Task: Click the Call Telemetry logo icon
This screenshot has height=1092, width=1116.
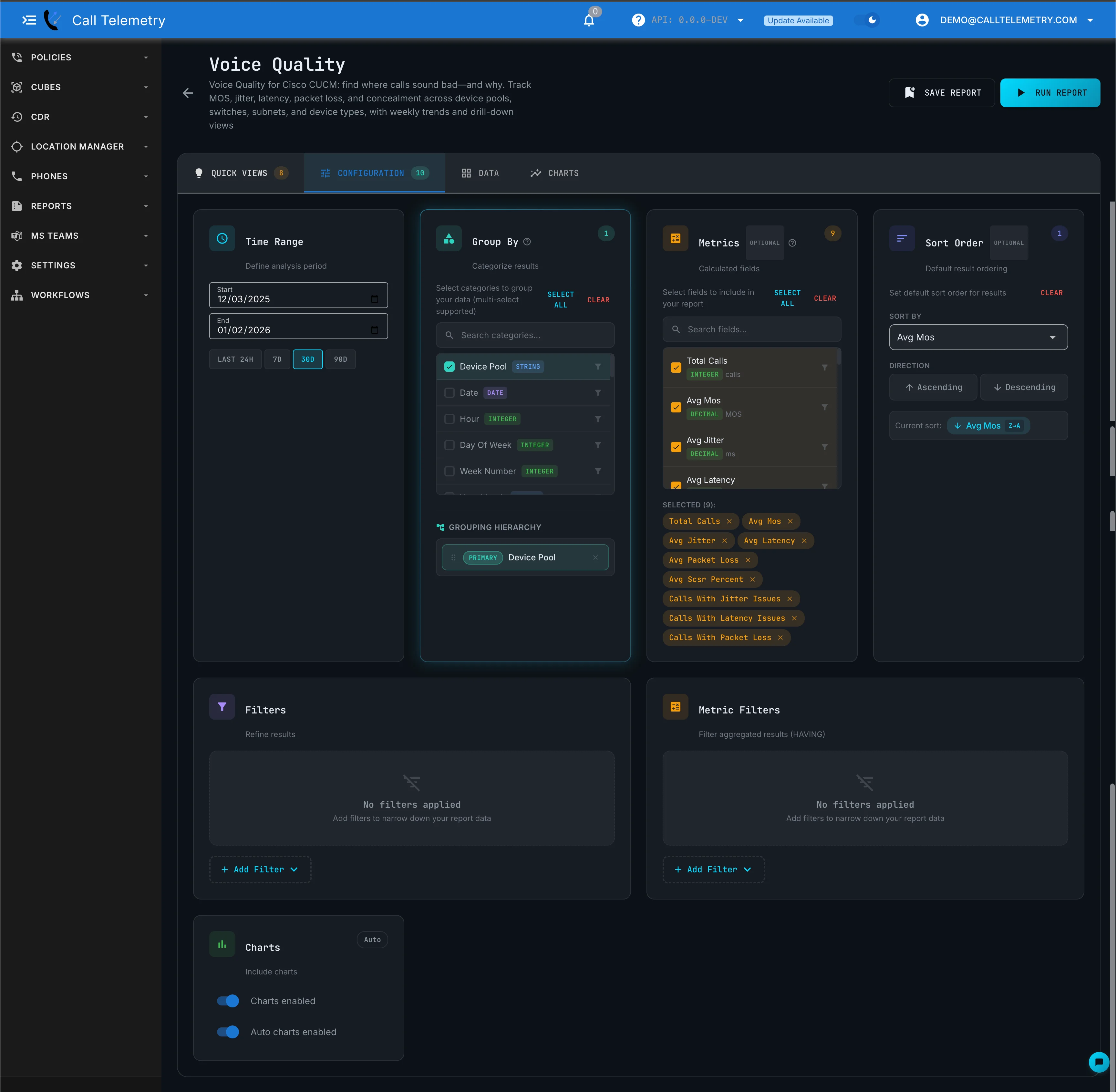Action: point(53,20)
